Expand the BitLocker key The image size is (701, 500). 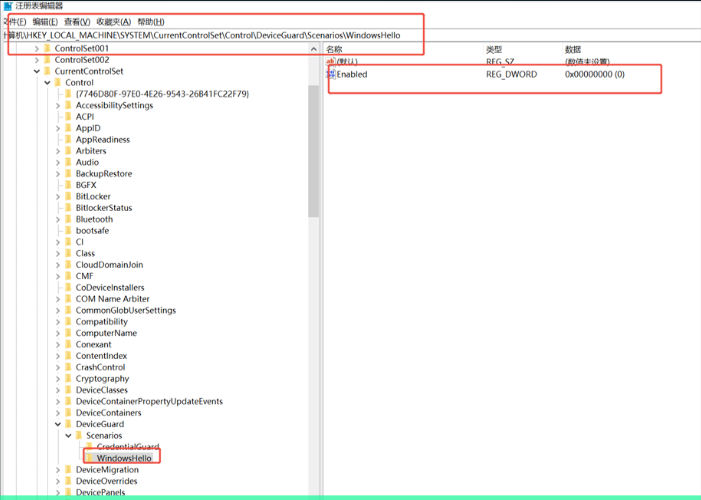click(58, 197)
